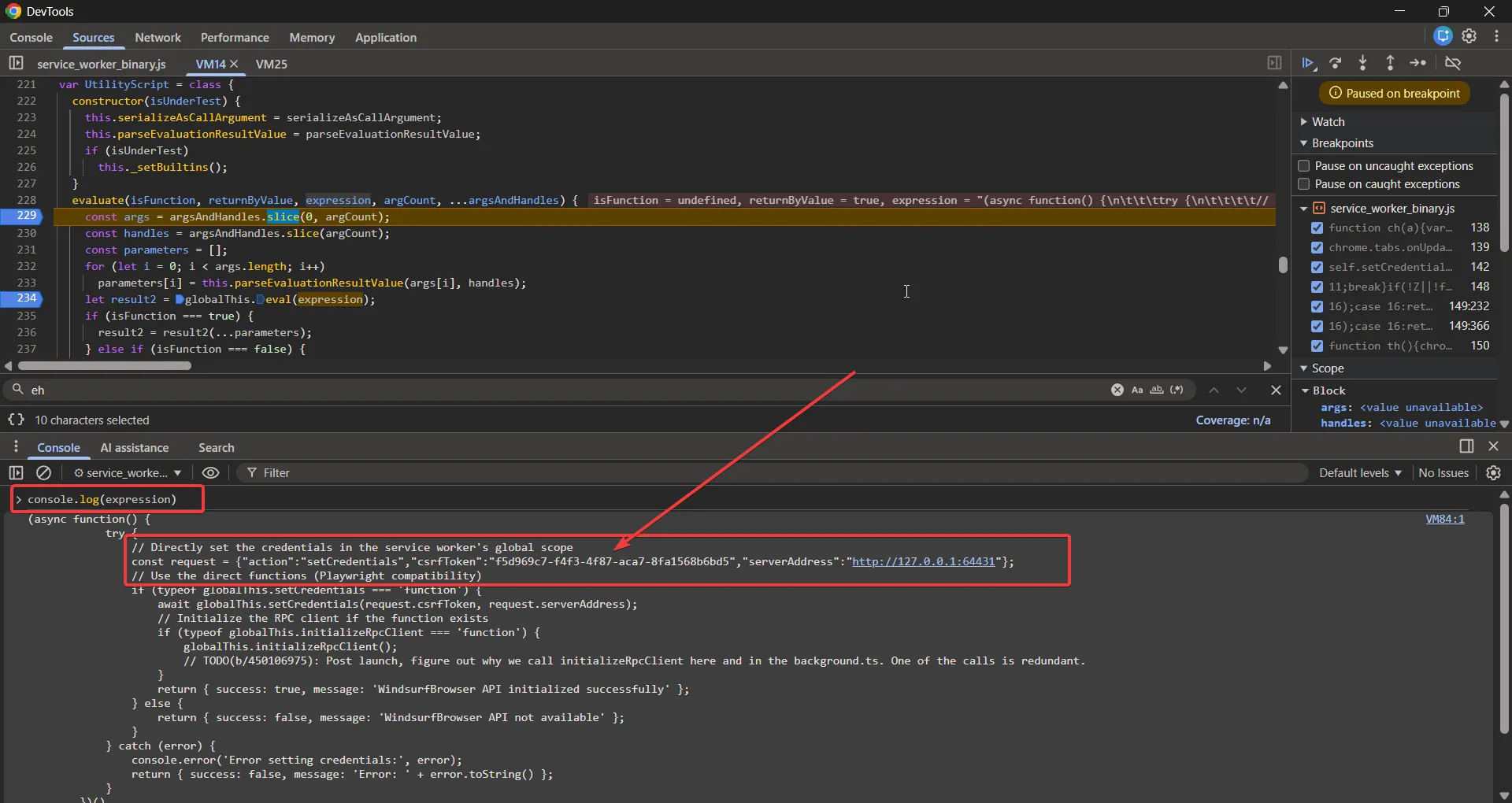Screen dimensions: 1512x803
Task: Open the VM84:1 source link
Action: pyautogui.click(x=1444, y=519)
